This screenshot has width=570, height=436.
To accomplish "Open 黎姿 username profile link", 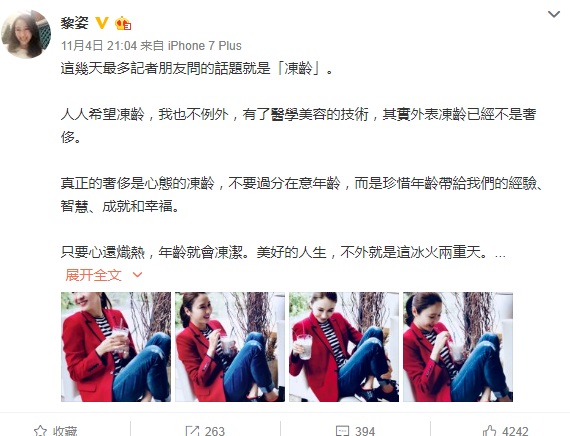I will 75,23.
